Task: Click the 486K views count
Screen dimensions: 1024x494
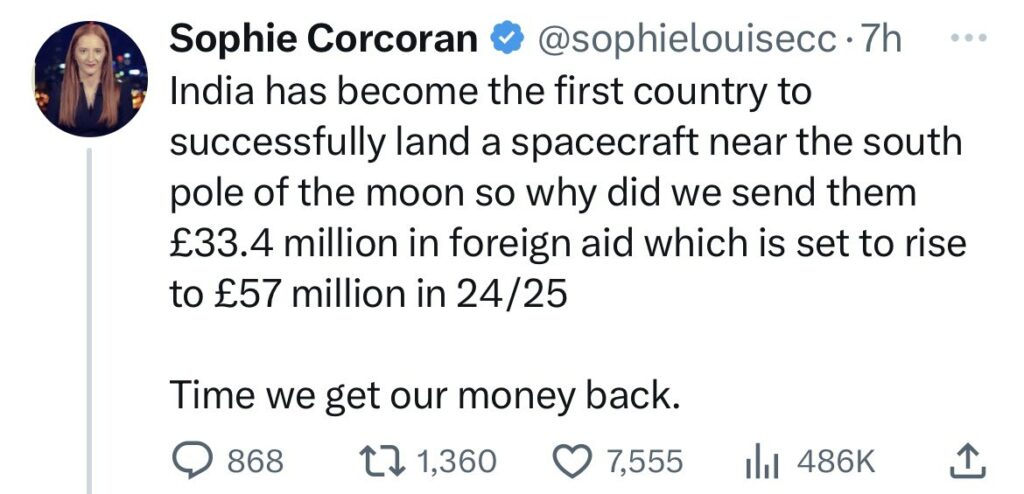Action: pyautogui.click(x=835, y=461)
